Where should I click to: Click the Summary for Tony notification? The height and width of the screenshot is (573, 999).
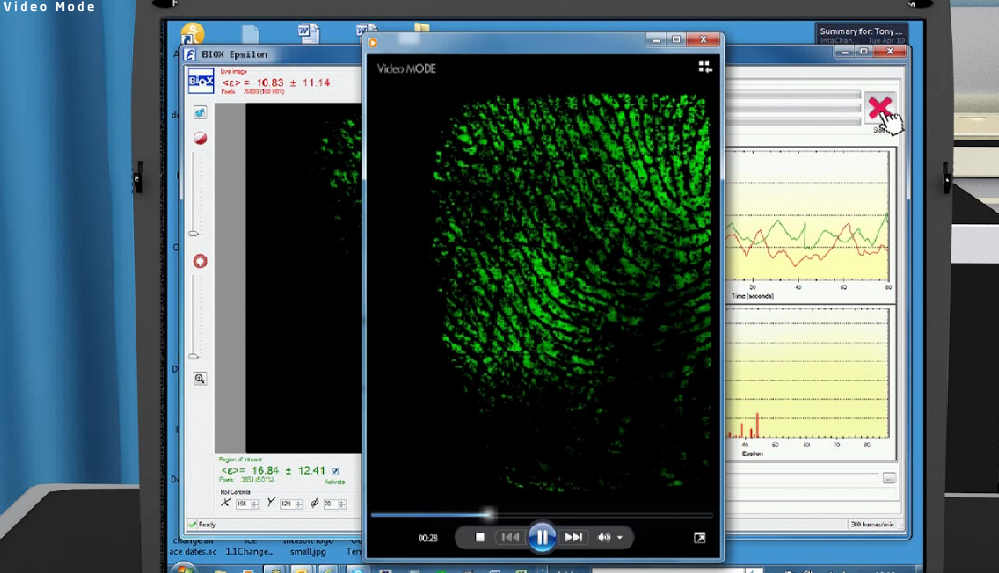pyautogui.click(x=861, y=34)
